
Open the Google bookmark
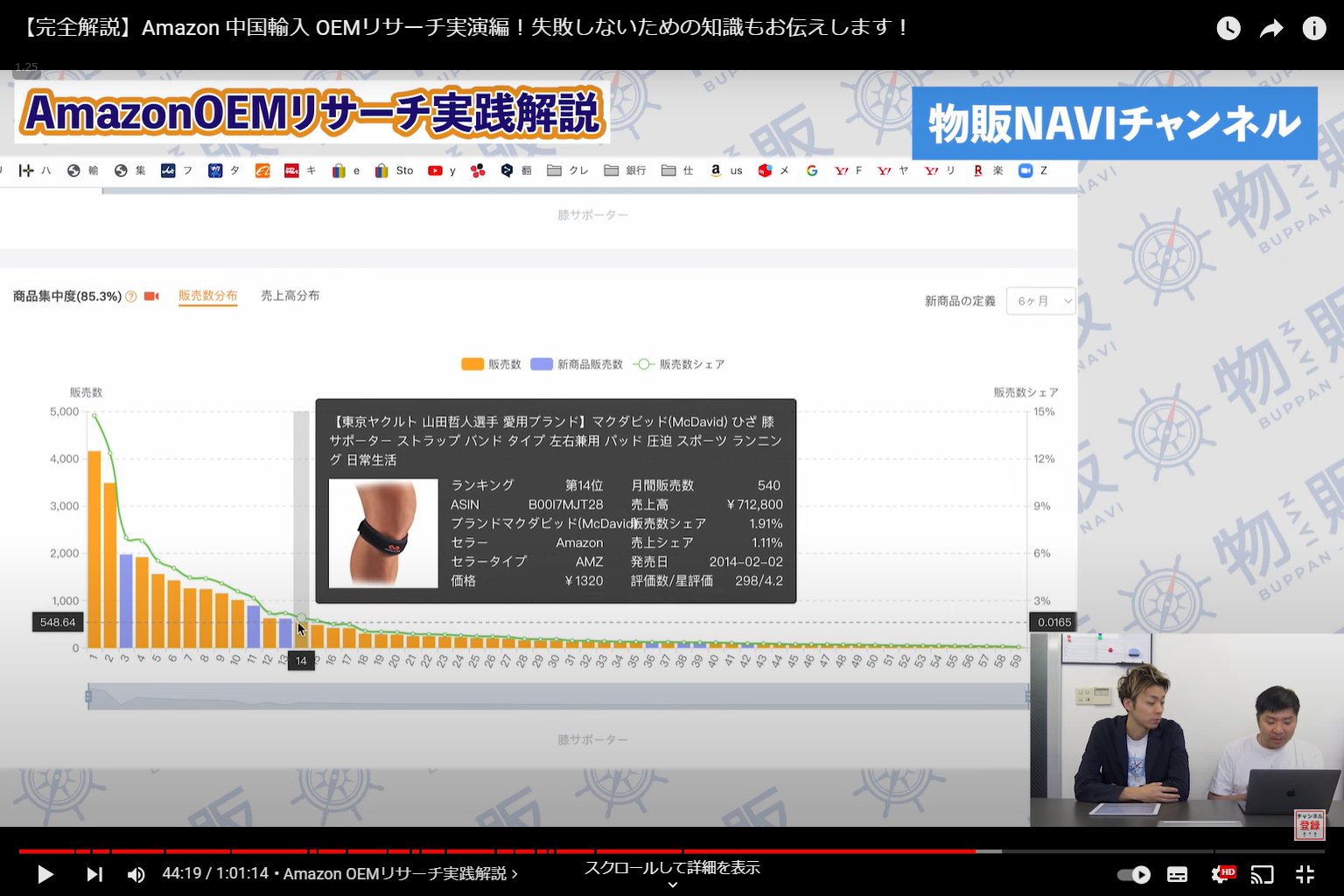[812, 171]
